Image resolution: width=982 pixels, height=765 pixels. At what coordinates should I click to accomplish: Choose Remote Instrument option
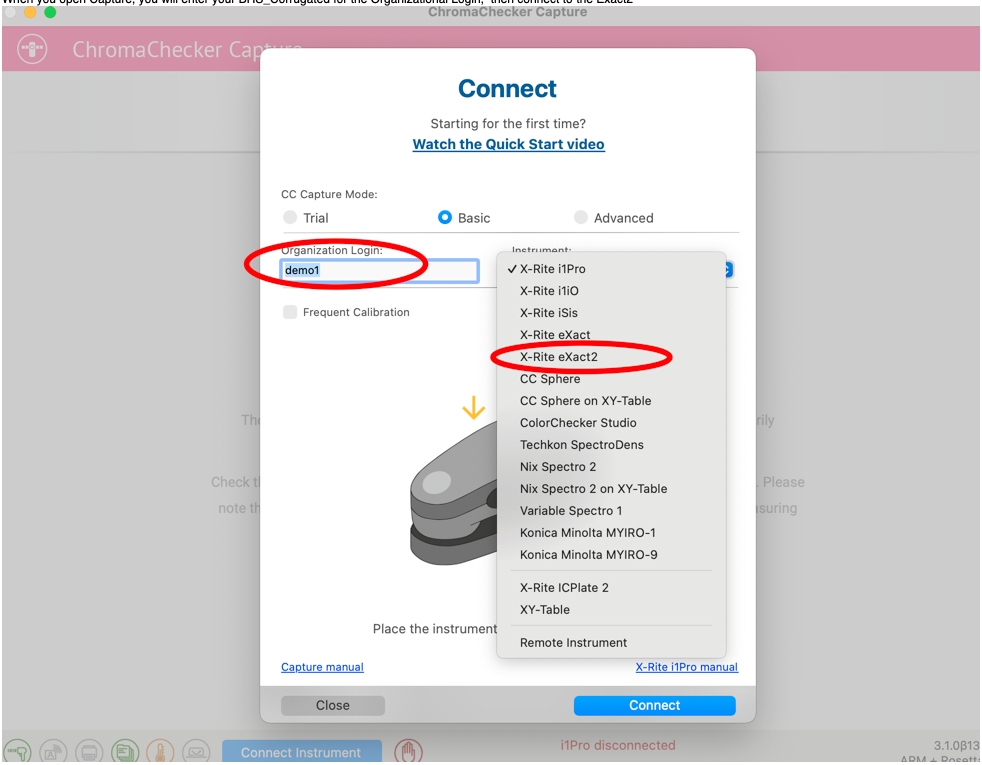click(x=611, y=642)
